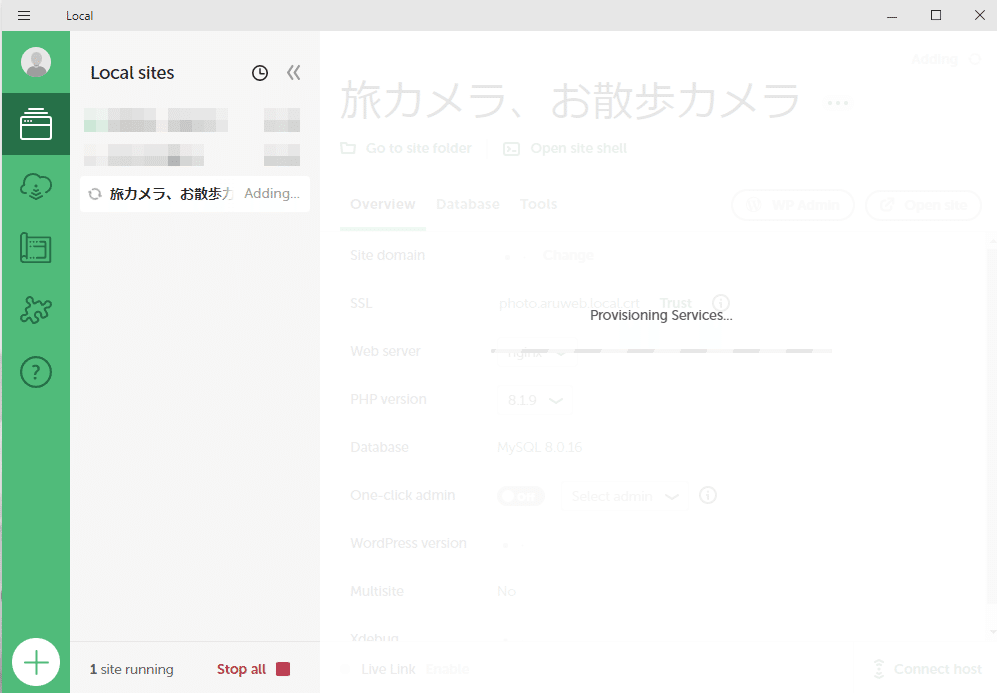The width and height of the screenshot is (997, 693).
Task: Click the WordPress version label
Action: (408, 544)
